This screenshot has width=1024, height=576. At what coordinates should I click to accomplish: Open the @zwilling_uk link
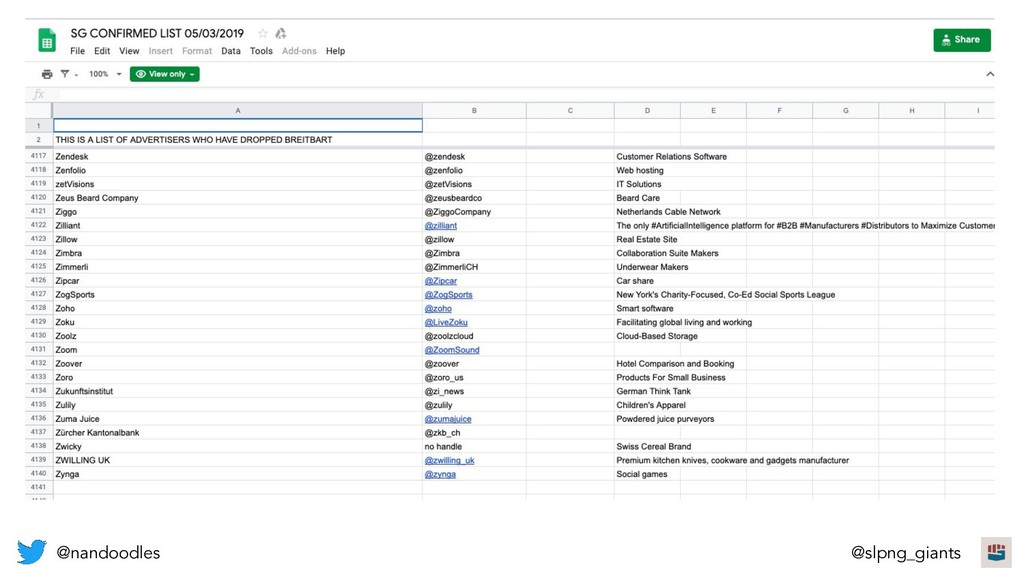449,460
